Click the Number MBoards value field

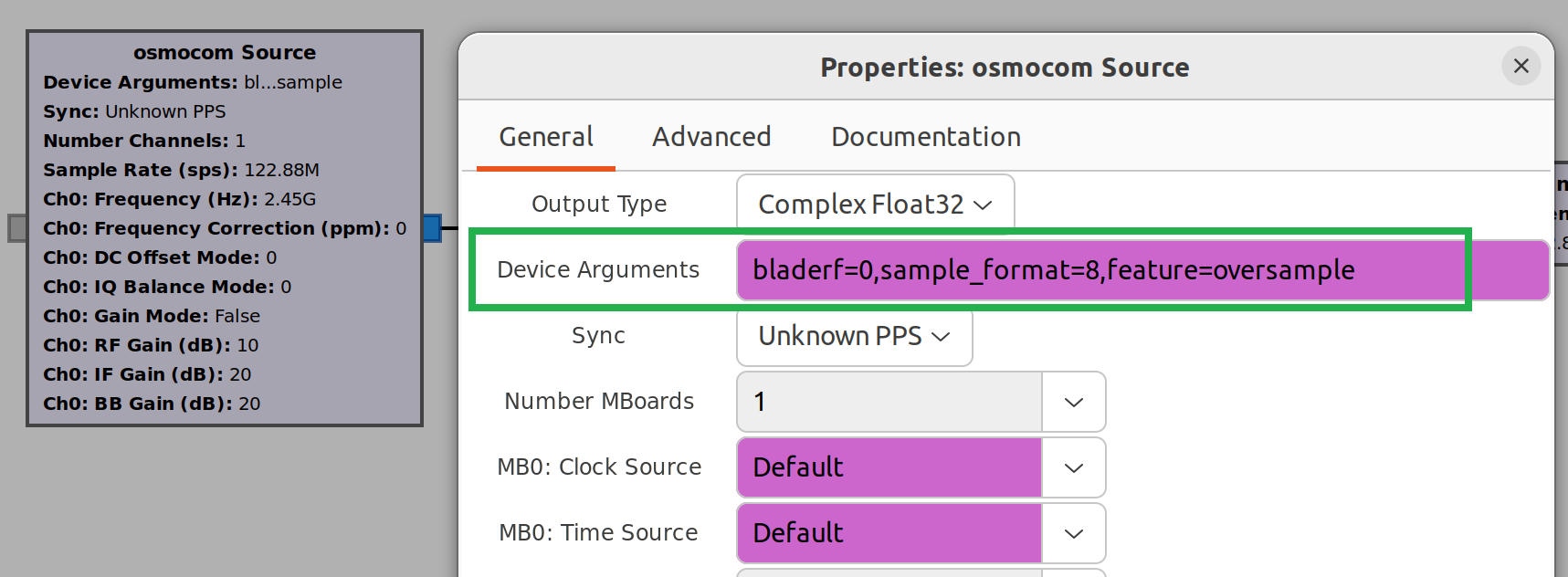click(x=889, y=402)
